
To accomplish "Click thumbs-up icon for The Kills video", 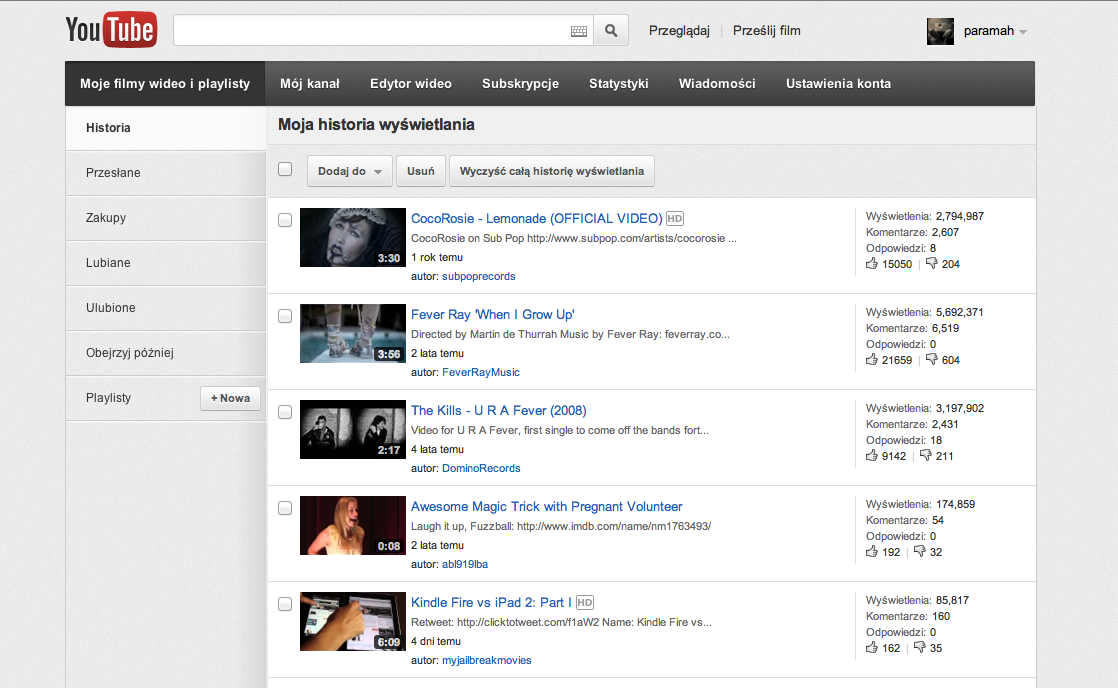I will [x=872, y=456].
